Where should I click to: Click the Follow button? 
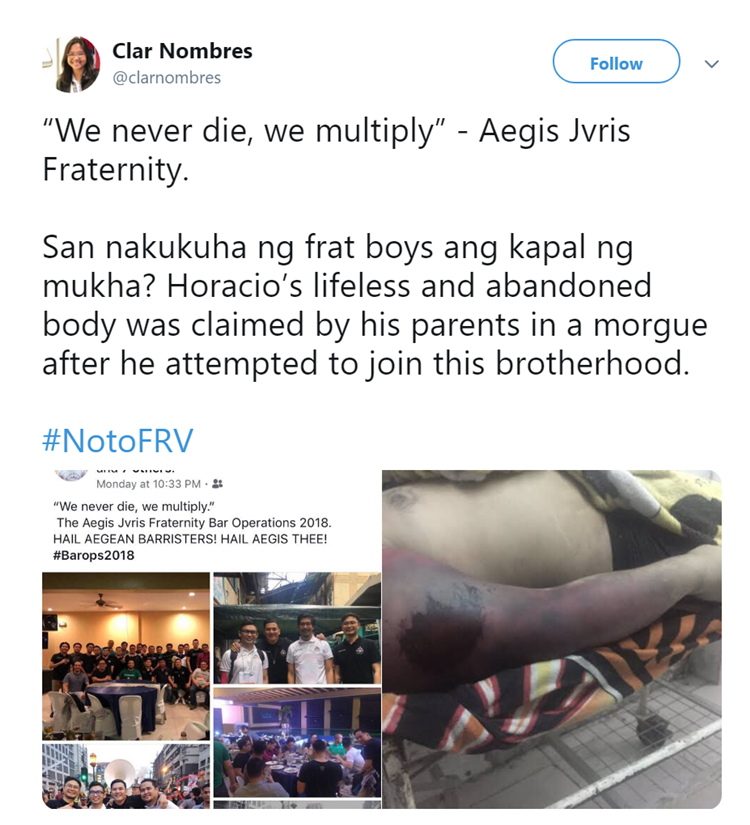click(x=616, y=62)
